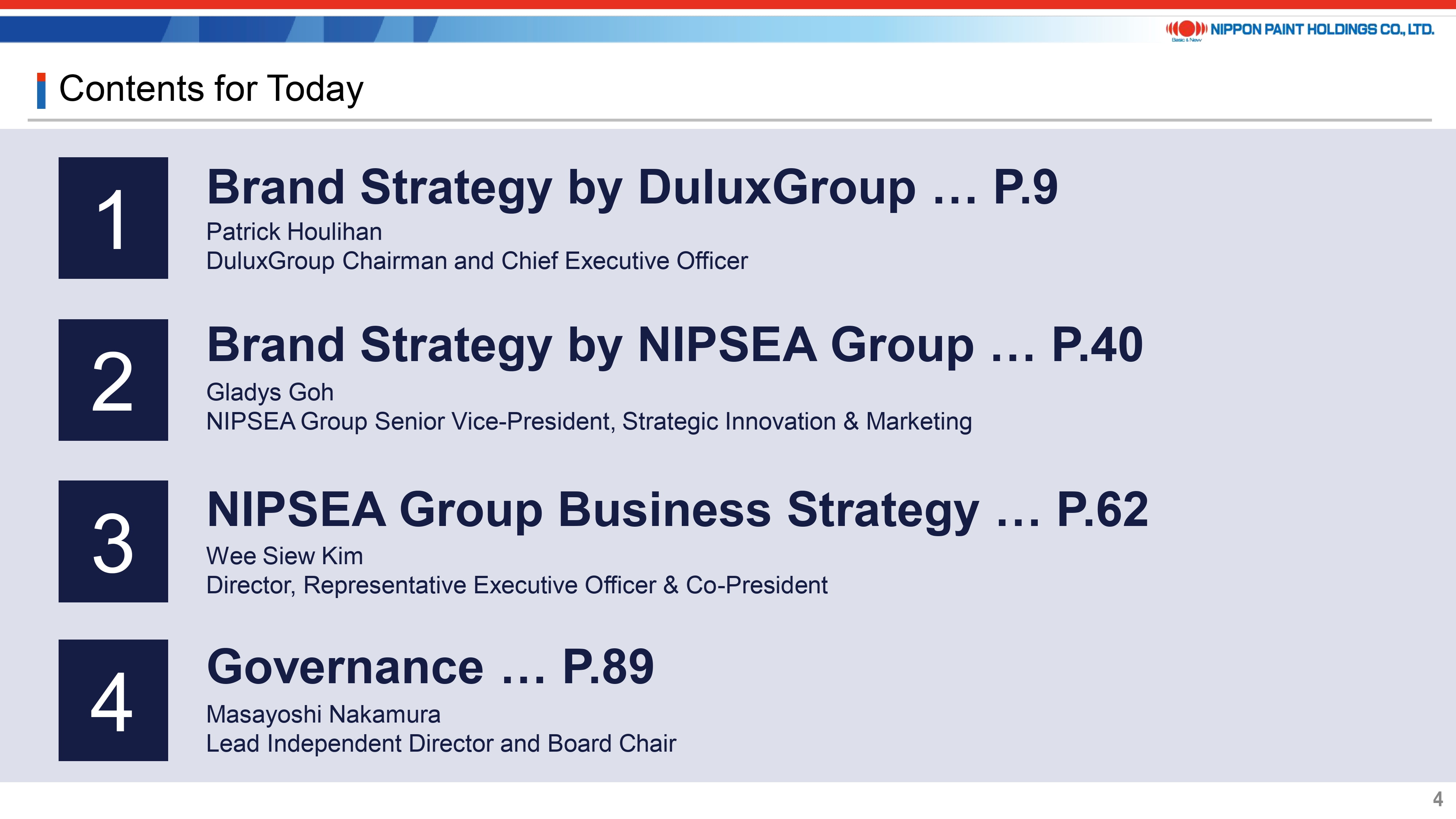Open NIPSEA Group Business Strategy heading
The image size is (1456, 819).
(x=677, y=510)
